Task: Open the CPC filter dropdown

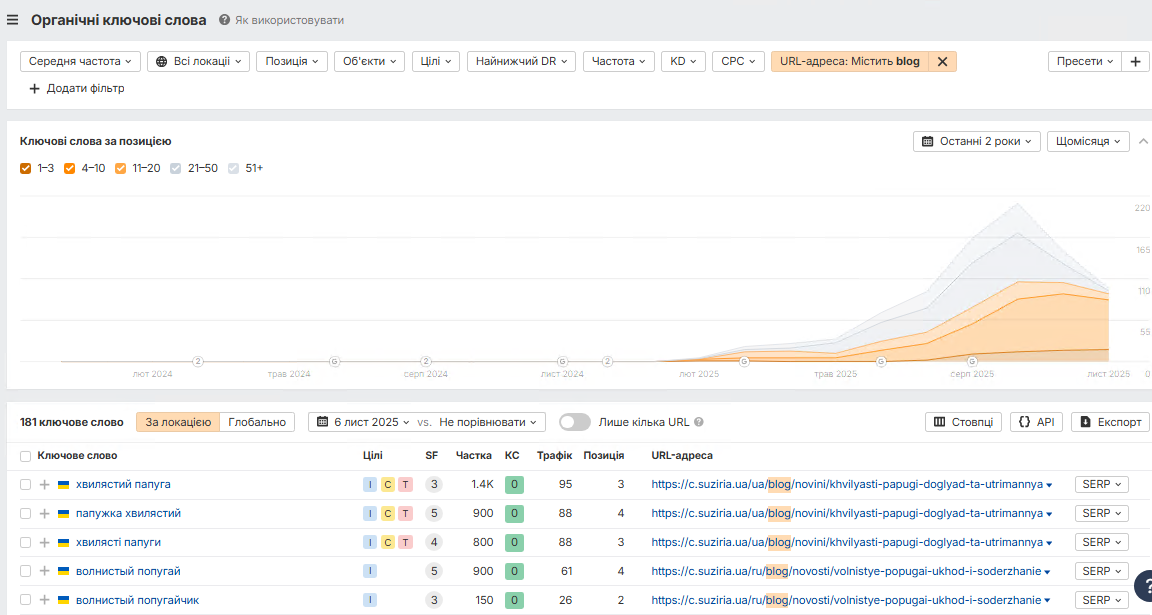Action: (x=738, y=62)
